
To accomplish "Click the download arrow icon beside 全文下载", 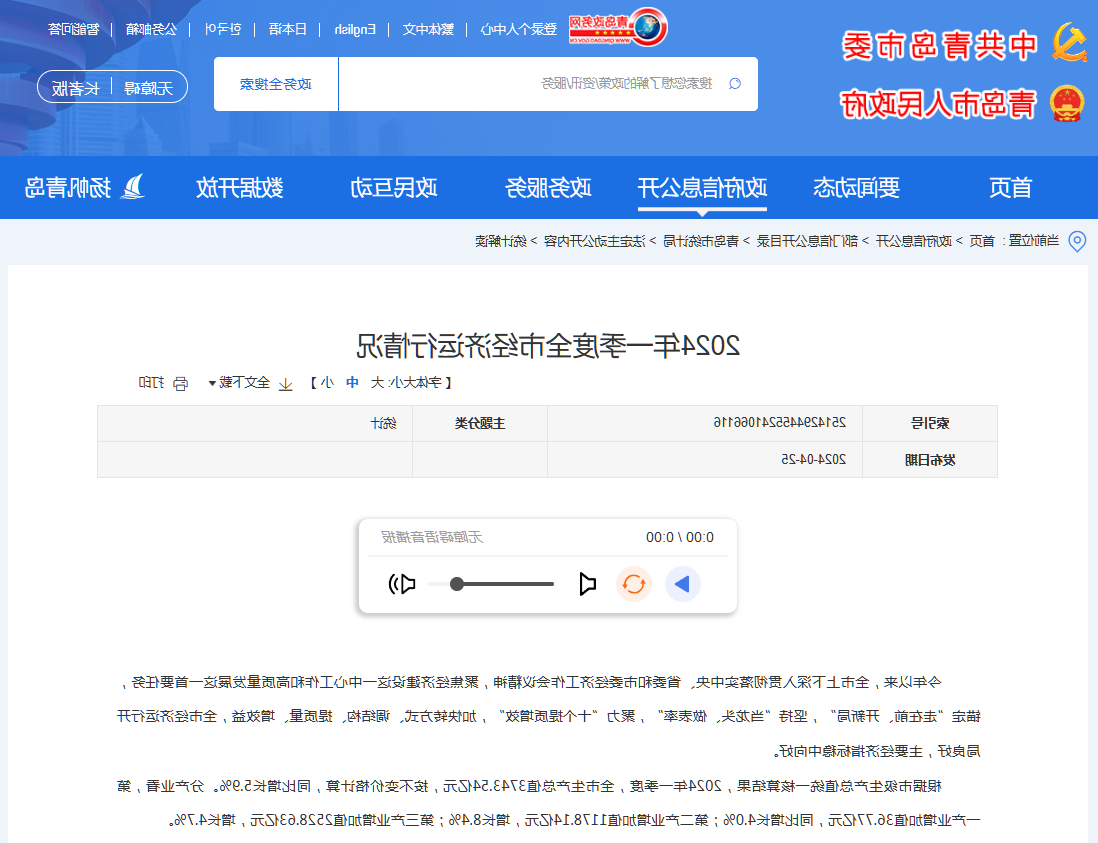I will (286, 384).
